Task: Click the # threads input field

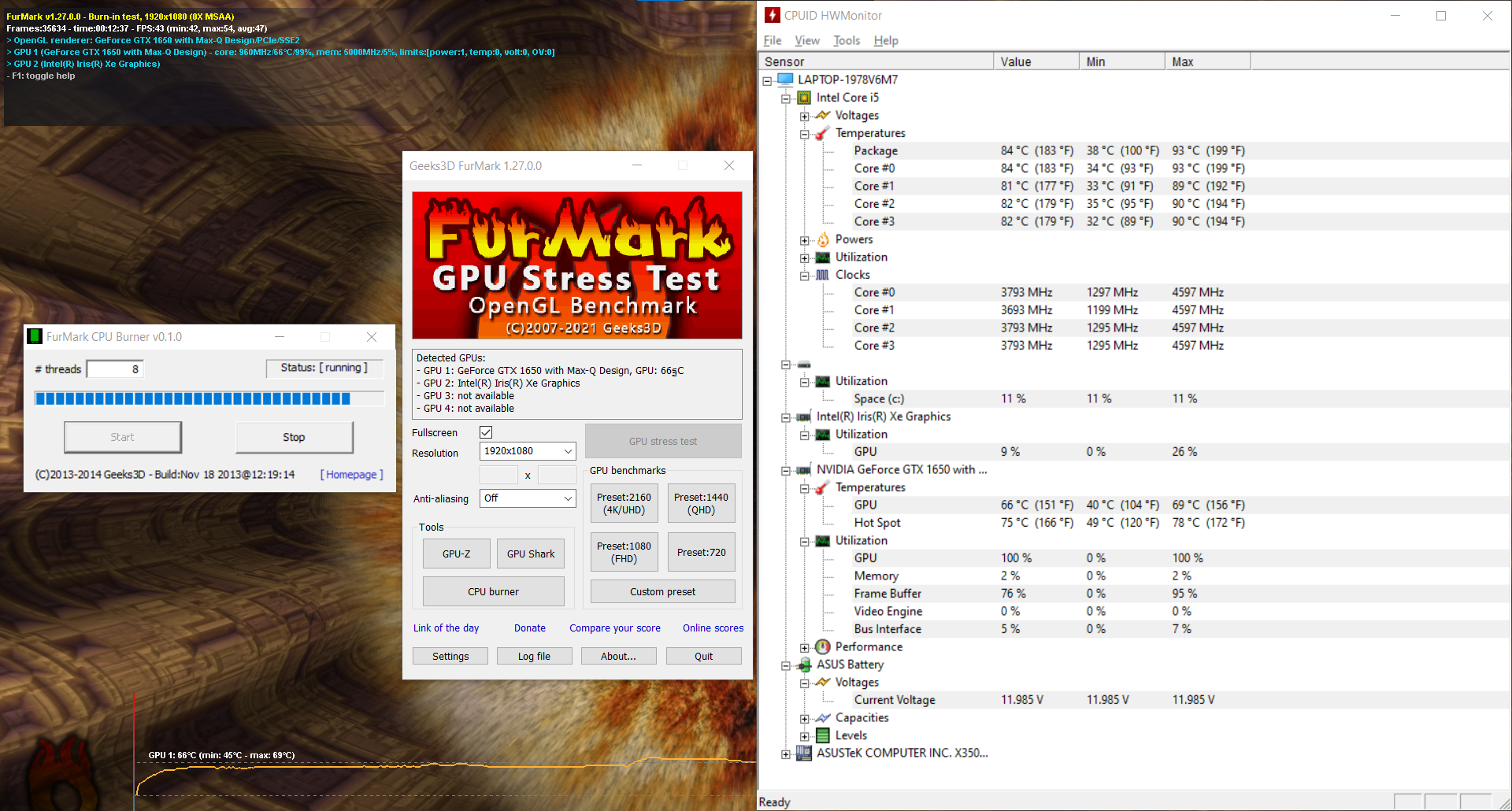Action: tap(115, 368)
